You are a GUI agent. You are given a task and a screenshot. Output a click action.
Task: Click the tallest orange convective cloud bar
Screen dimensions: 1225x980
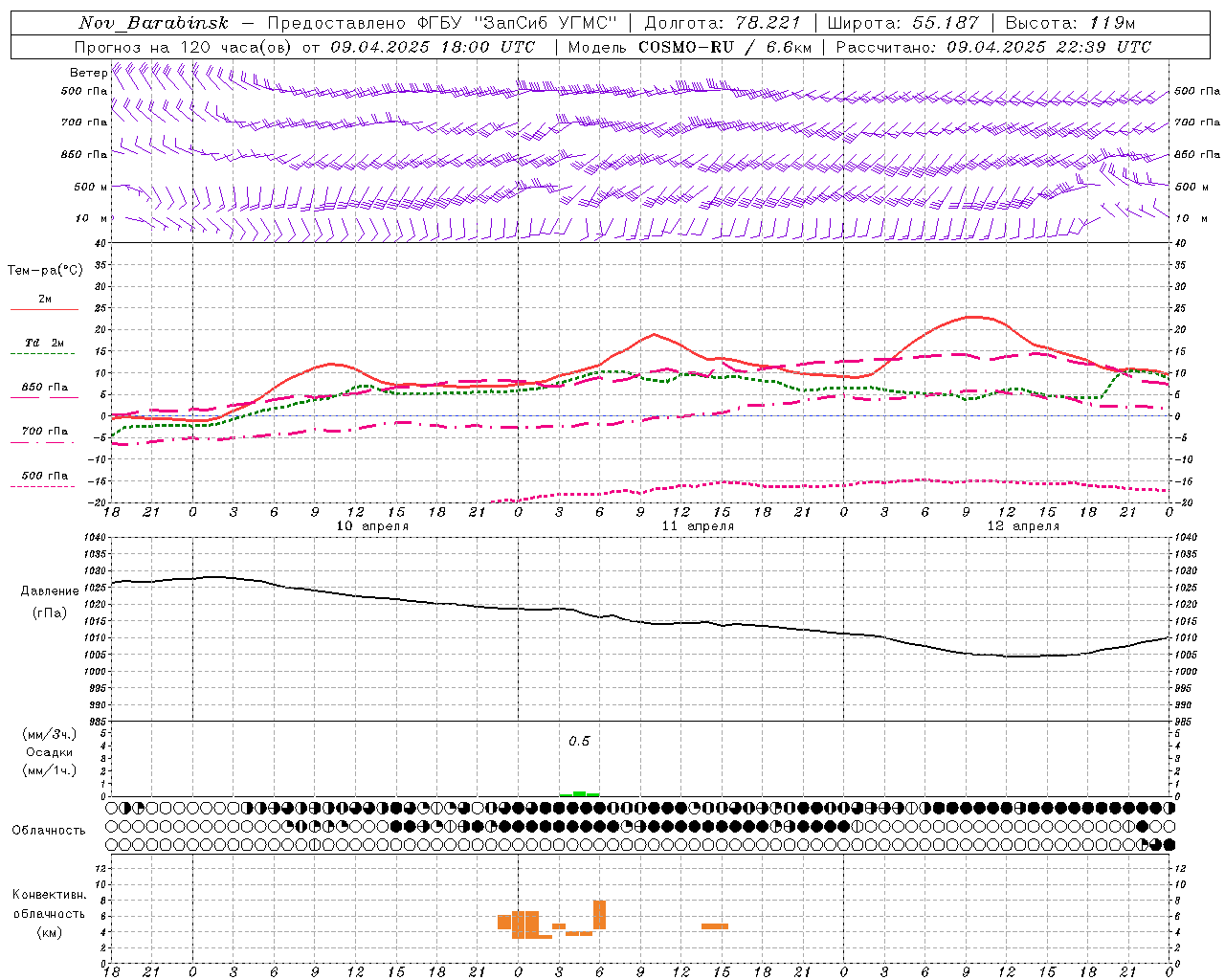[x=600, y=915]
